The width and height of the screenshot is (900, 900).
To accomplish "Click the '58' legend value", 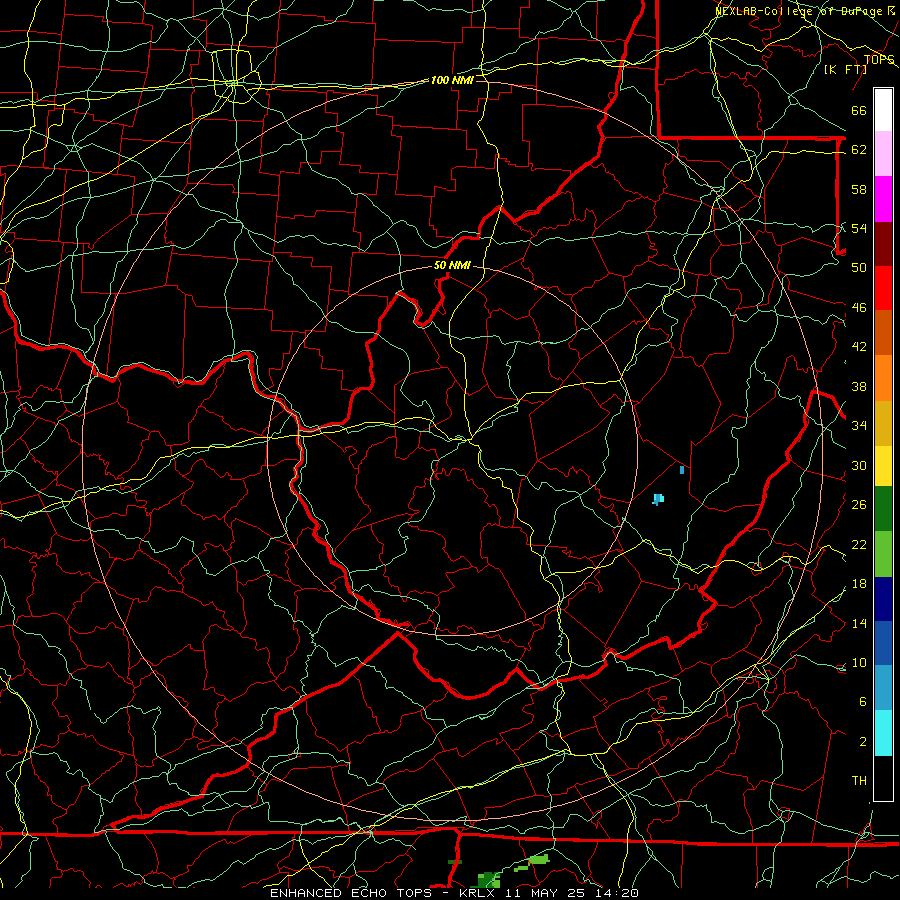I will tap(859, 189).
